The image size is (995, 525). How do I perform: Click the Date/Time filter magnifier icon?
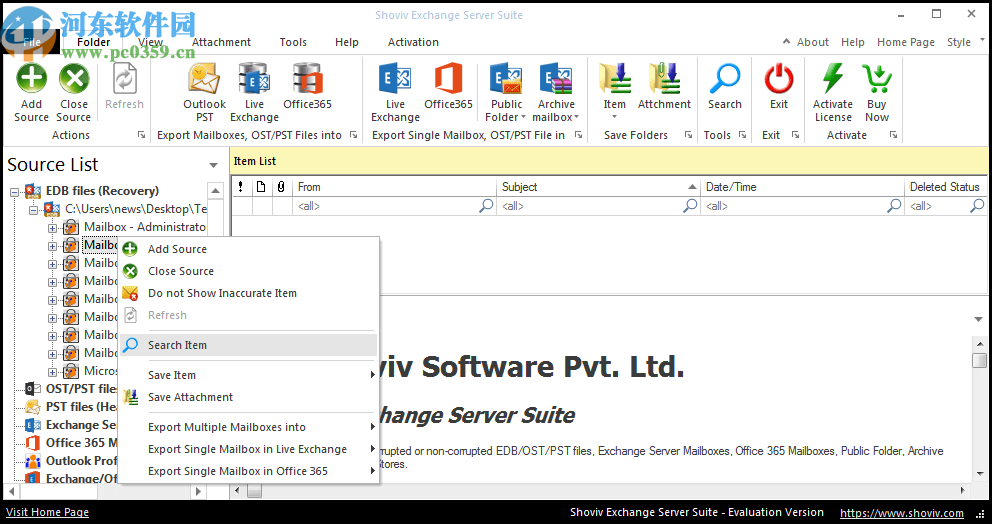[894, 206]
